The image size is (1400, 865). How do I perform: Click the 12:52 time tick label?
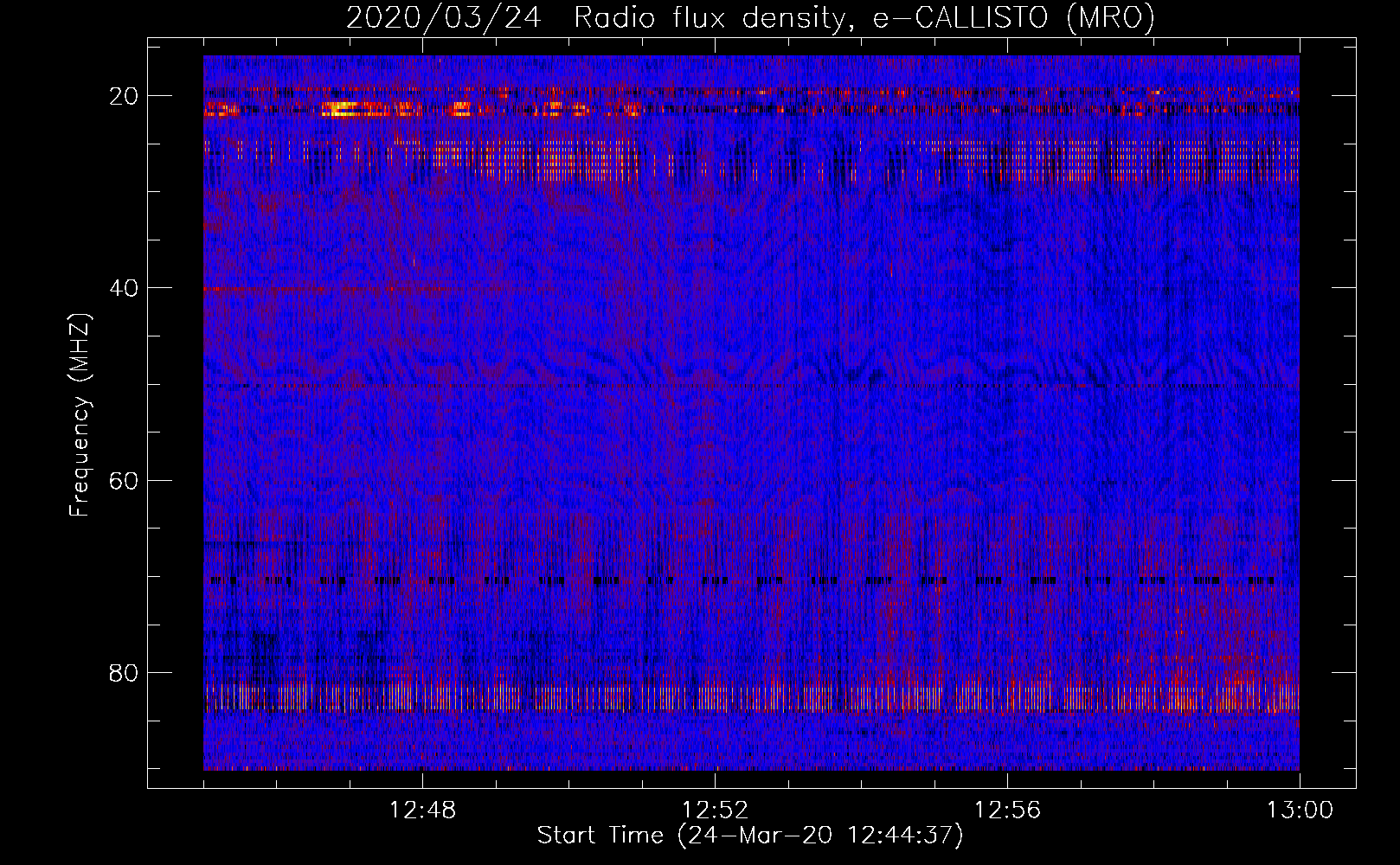tap(715, 811)
